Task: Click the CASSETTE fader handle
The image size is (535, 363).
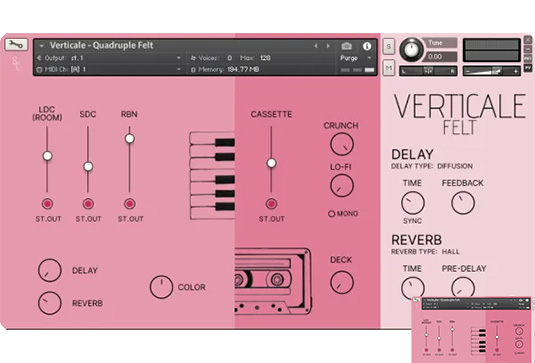Action: [271, 163]
